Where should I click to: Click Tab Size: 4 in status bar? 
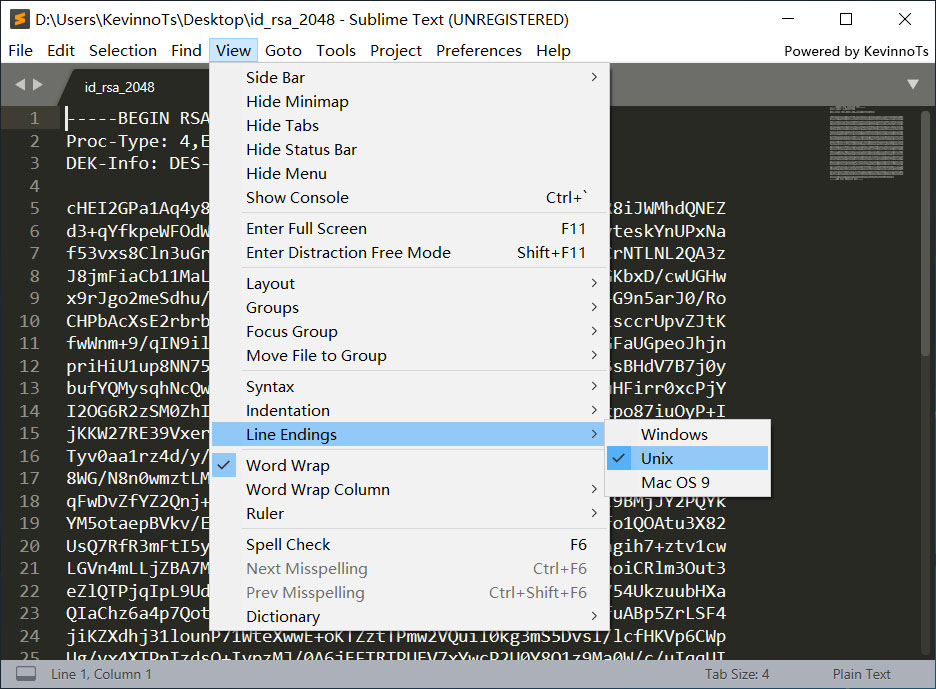click(x=737, y=674)
